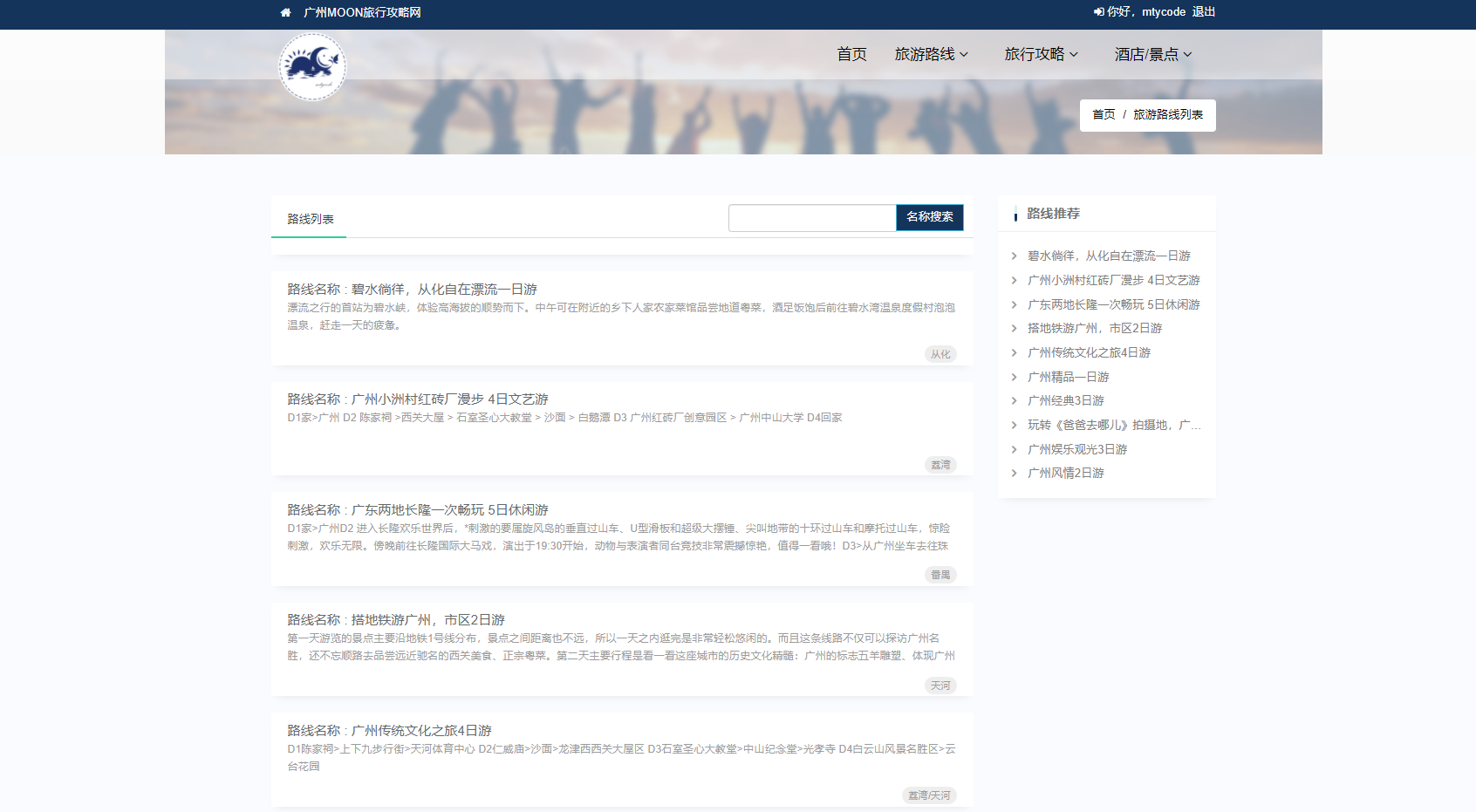The image size is (1476, 812).
Task: Click the moon logo of the site
Action: click(312, 67)
